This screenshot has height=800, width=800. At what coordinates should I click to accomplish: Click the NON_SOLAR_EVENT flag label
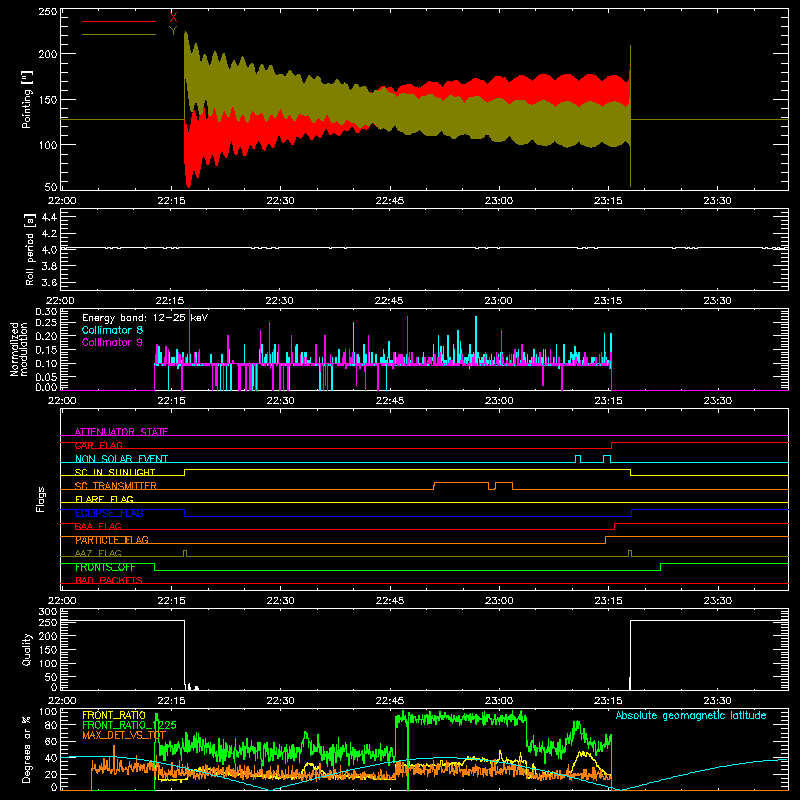[121, 459]
